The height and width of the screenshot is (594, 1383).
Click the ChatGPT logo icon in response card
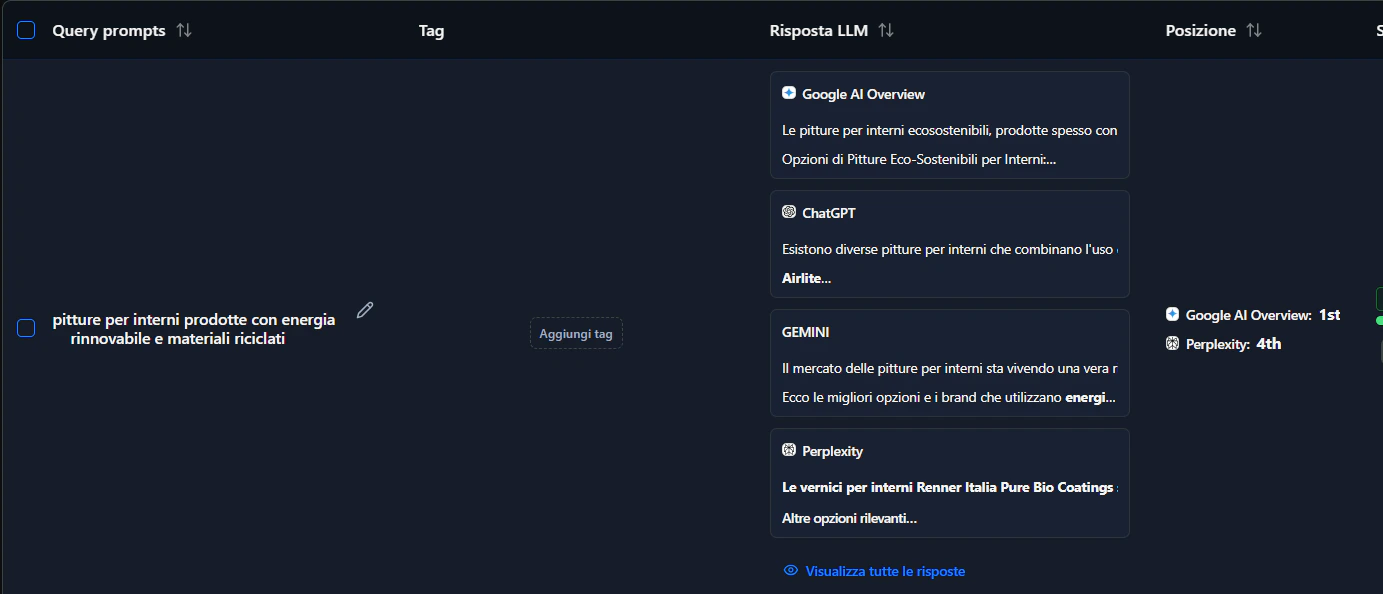pos(789,212)
